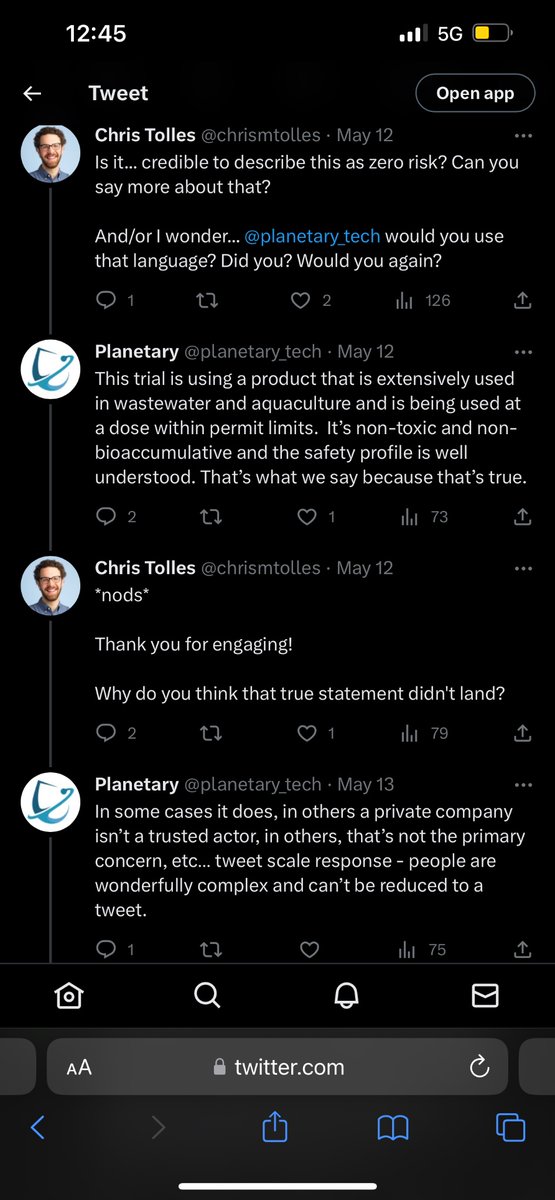The image size is (555, 1200).
Task: Reload the page in Safari
Action: 478,1067
